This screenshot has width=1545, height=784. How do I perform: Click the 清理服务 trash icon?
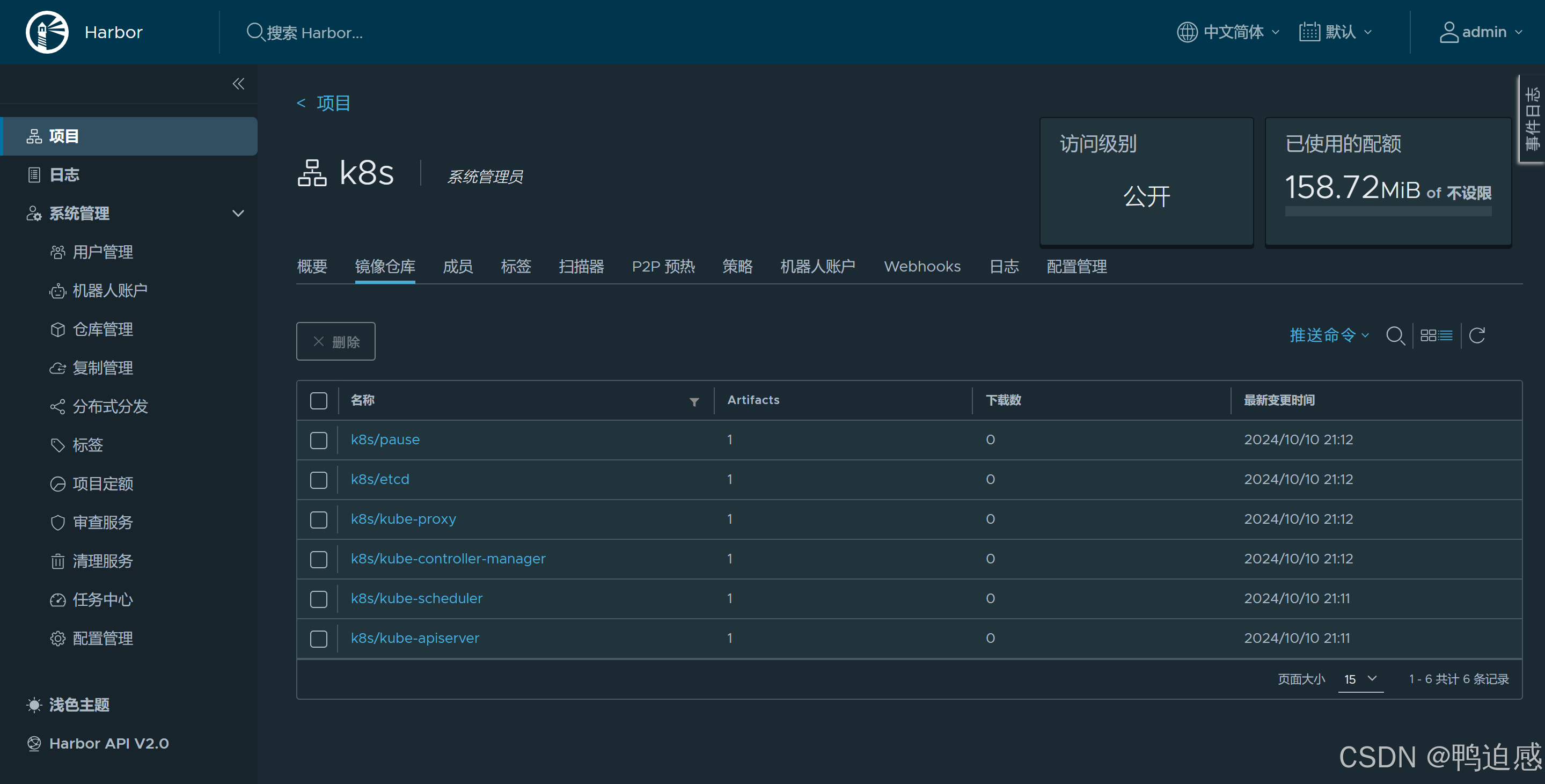[57, 561]
